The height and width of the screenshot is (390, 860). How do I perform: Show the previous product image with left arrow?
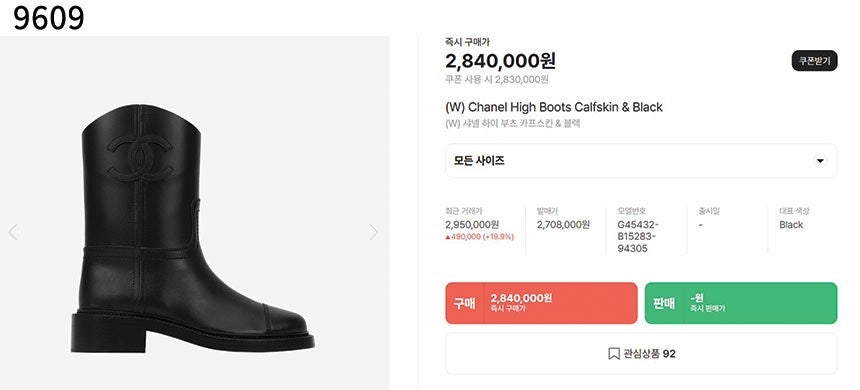pyautogui.click(x=13, y=232)
